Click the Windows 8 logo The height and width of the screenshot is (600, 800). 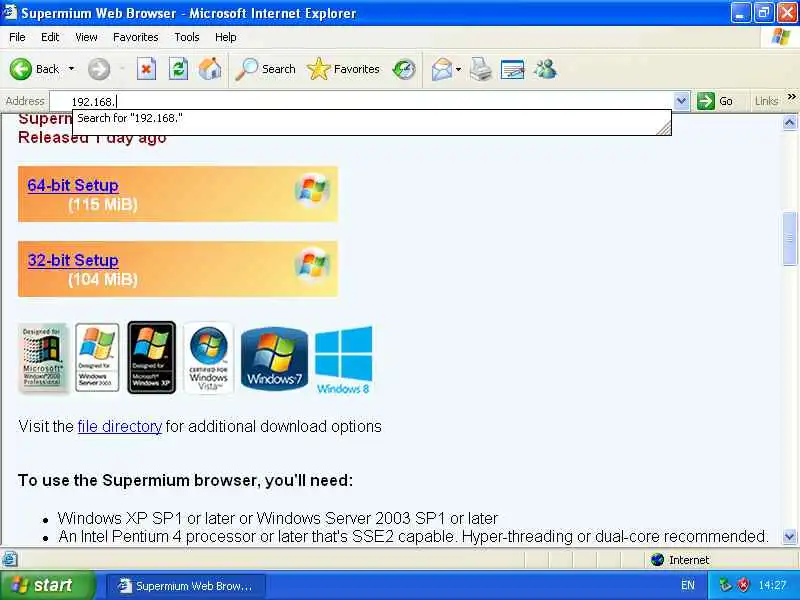click(343, 360)
